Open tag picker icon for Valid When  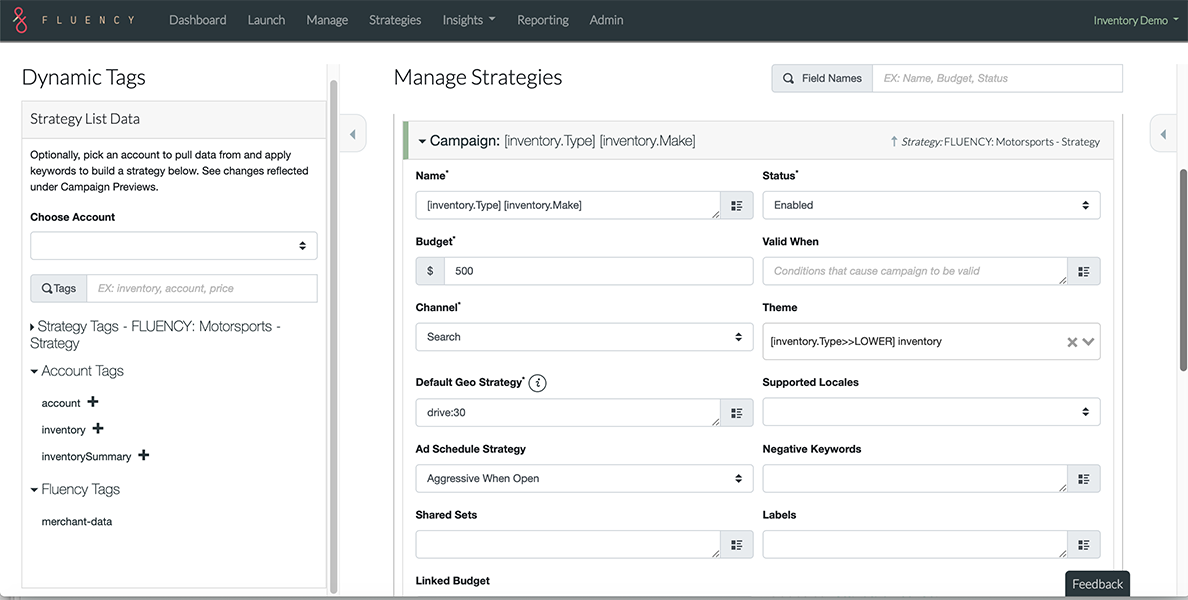1084,271
